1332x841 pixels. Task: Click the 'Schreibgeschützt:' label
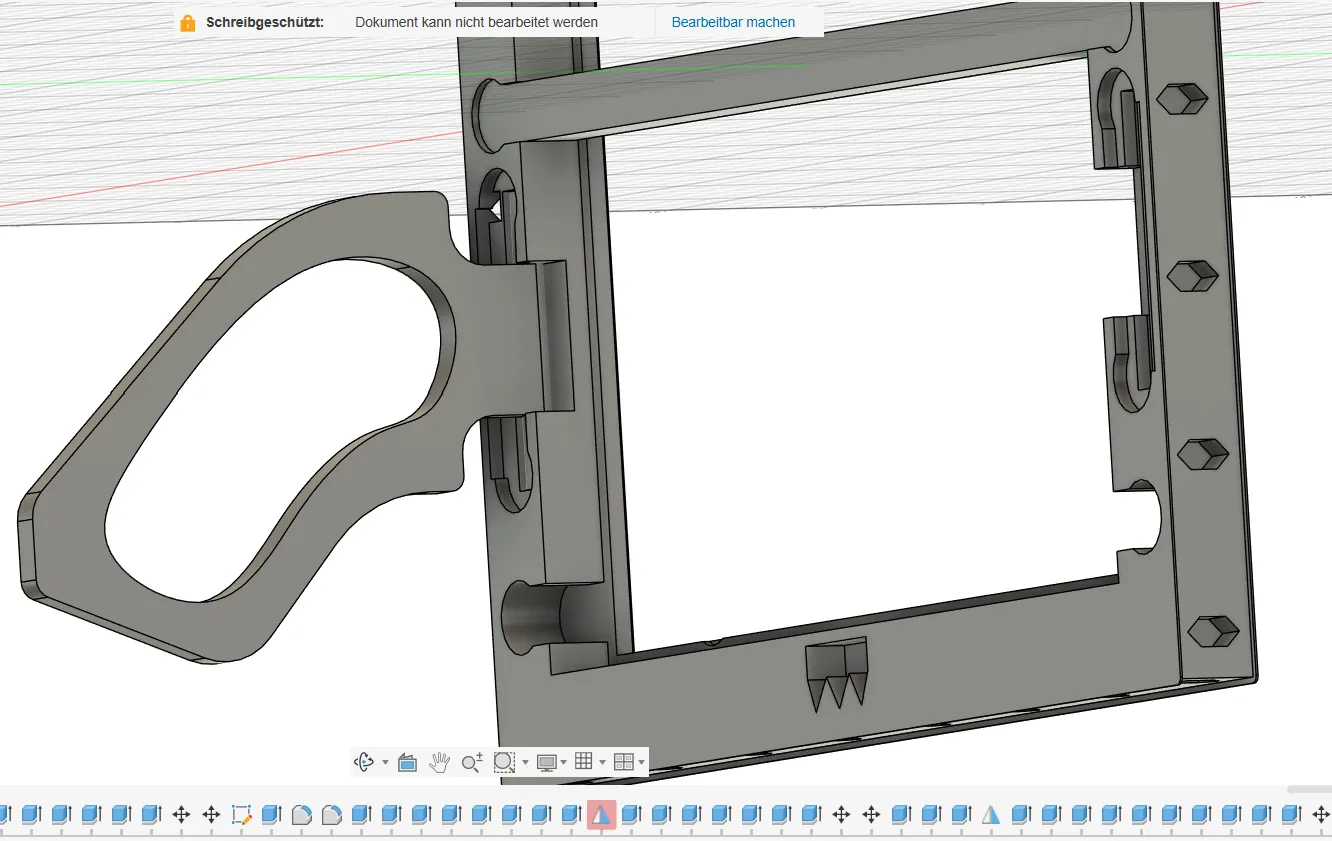(x=265, y=22)
